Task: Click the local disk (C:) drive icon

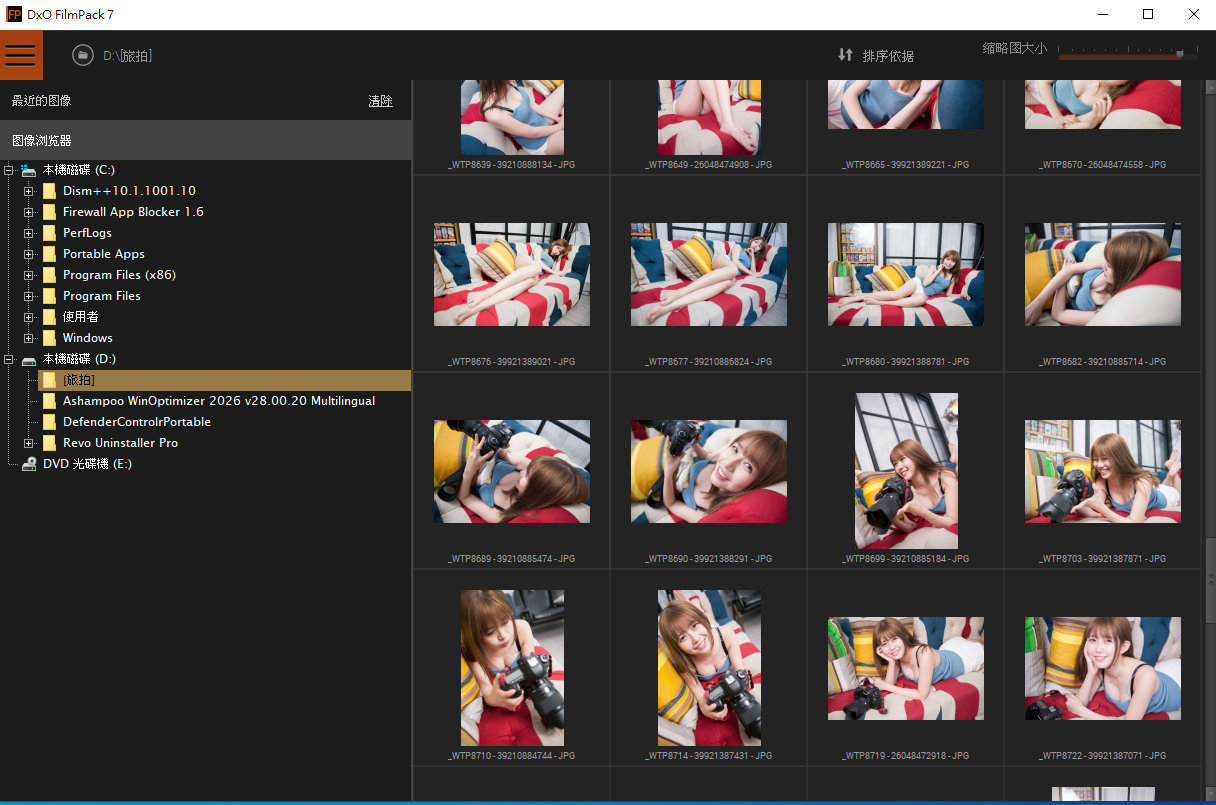Action: [29, 170]
